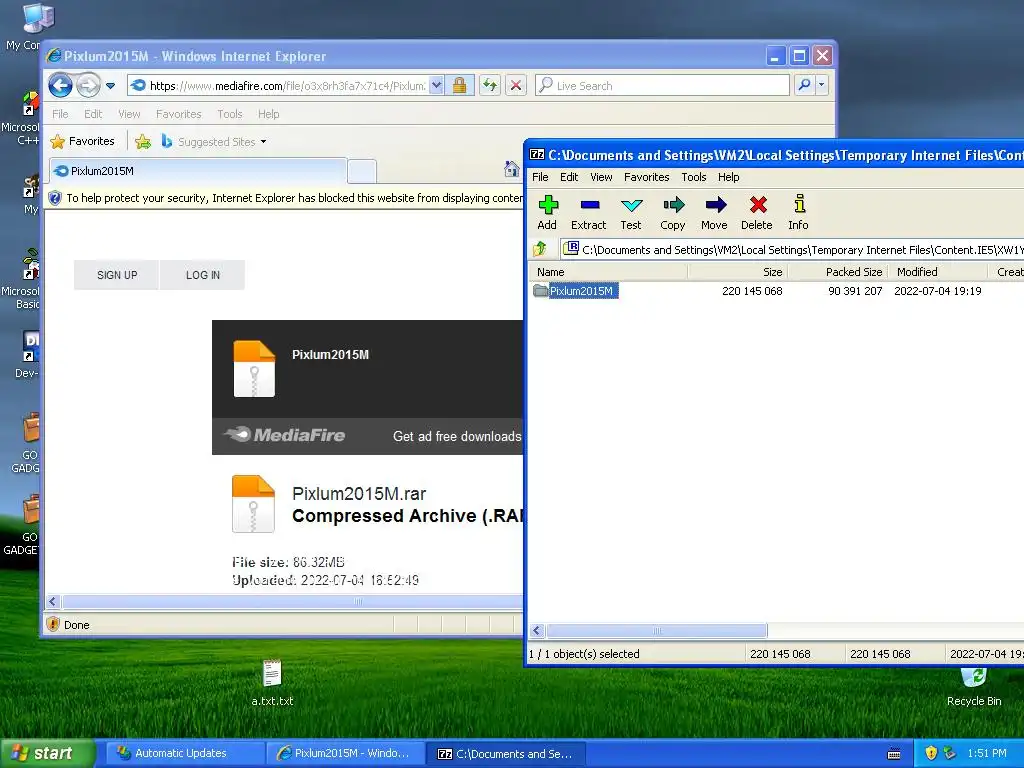
Task: Sort by the Modified column header
Action: pos(938,272)
